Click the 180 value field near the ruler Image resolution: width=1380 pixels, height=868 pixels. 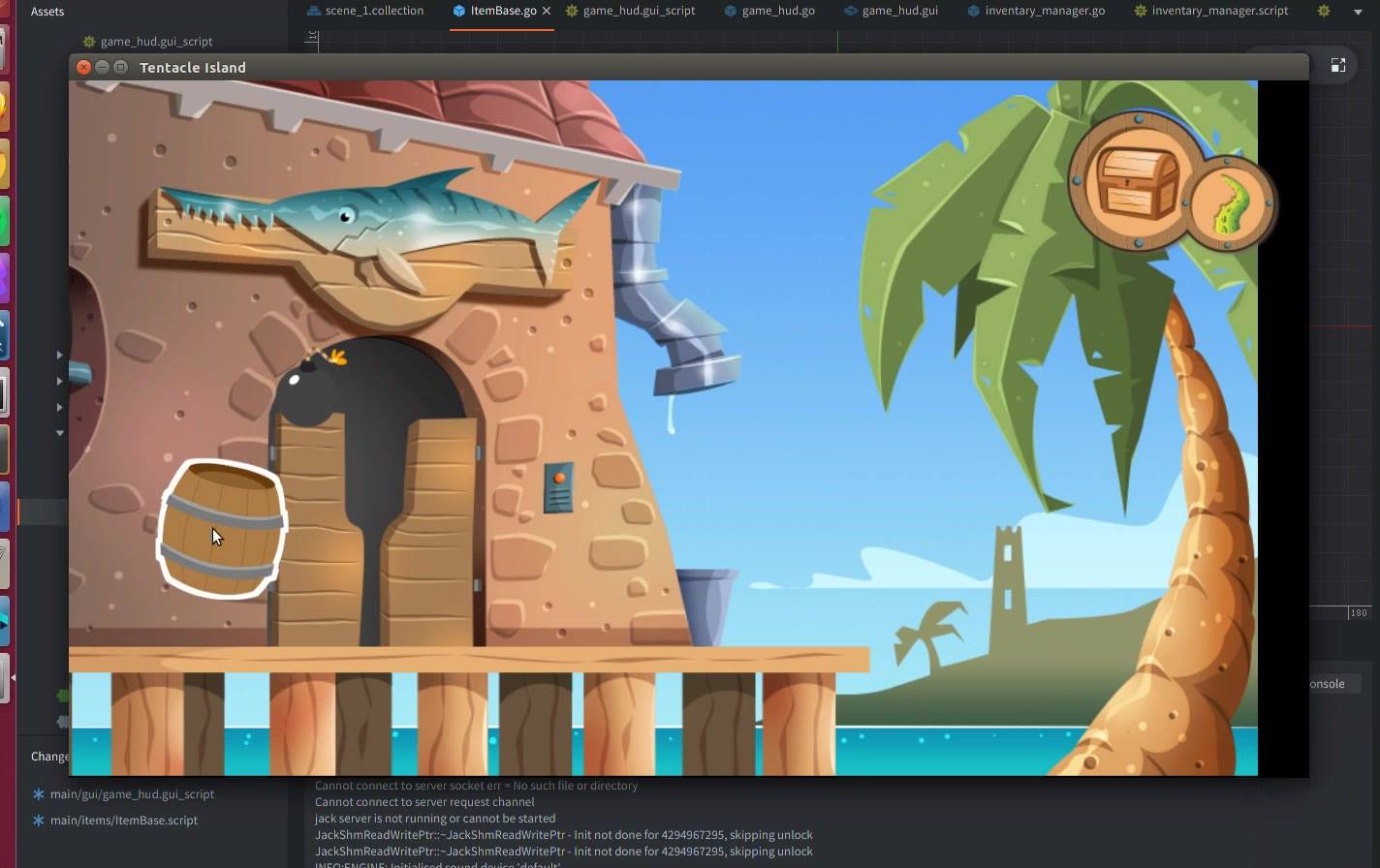click(1358, 612)
